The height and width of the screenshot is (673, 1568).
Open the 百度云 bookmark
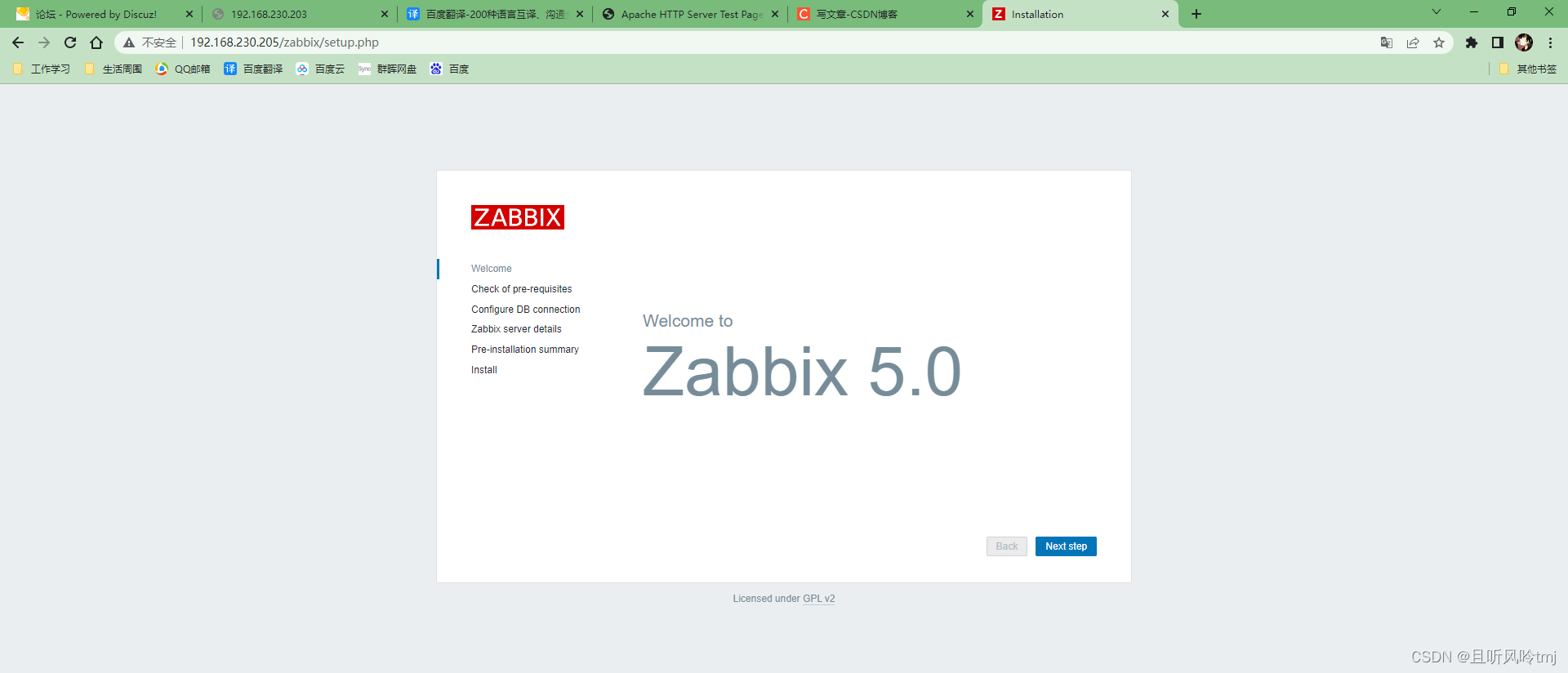click(x=320, y=69)
